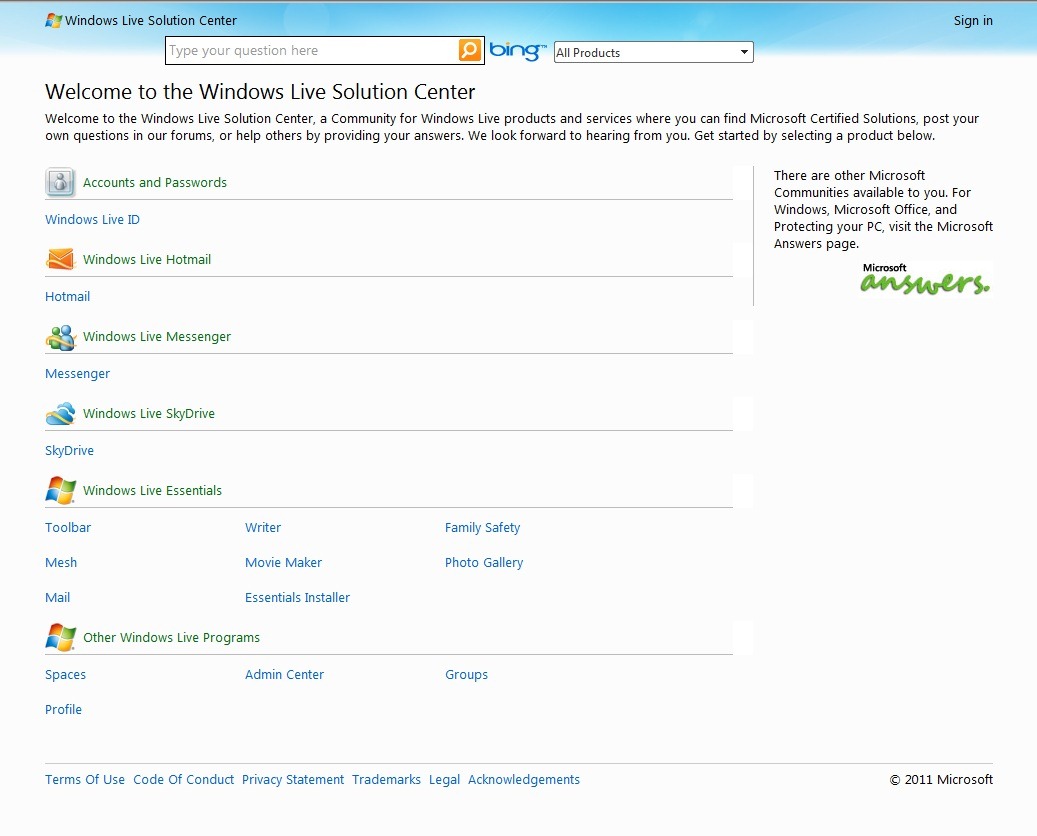Viewport: 1037px width, 836px height.
Task: Click the Other Windows Live Programs icon
Action: pyautogui.click(x=61, y=638)
